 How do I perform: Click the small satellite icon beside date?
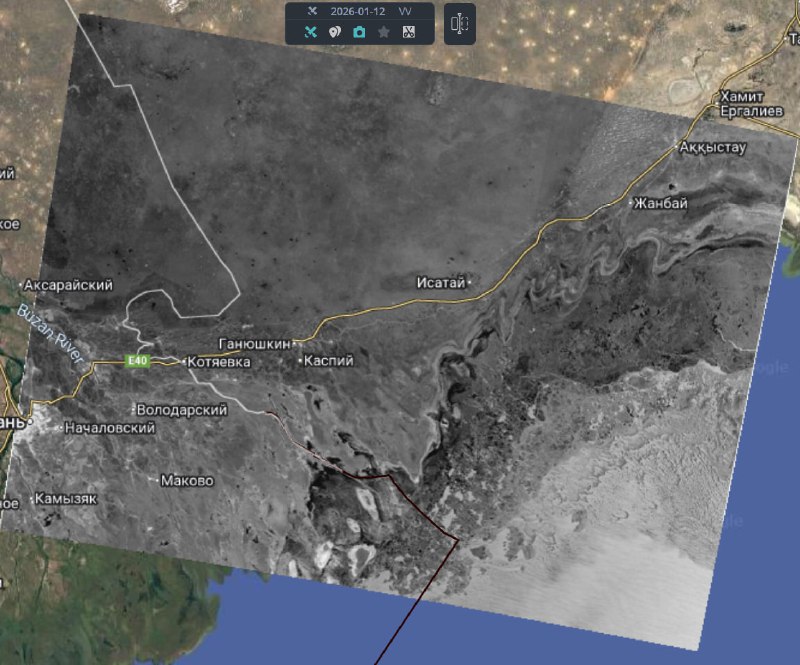312,11
